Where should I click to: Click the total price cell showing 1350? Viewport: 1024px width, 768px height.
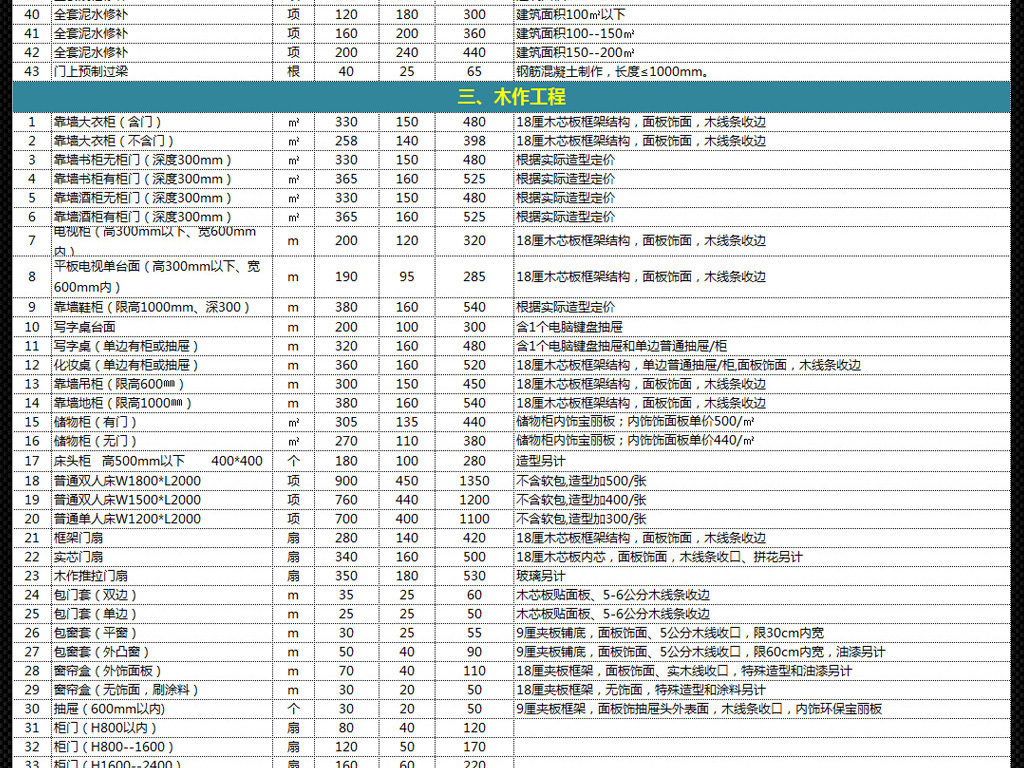tap(474, 480)
